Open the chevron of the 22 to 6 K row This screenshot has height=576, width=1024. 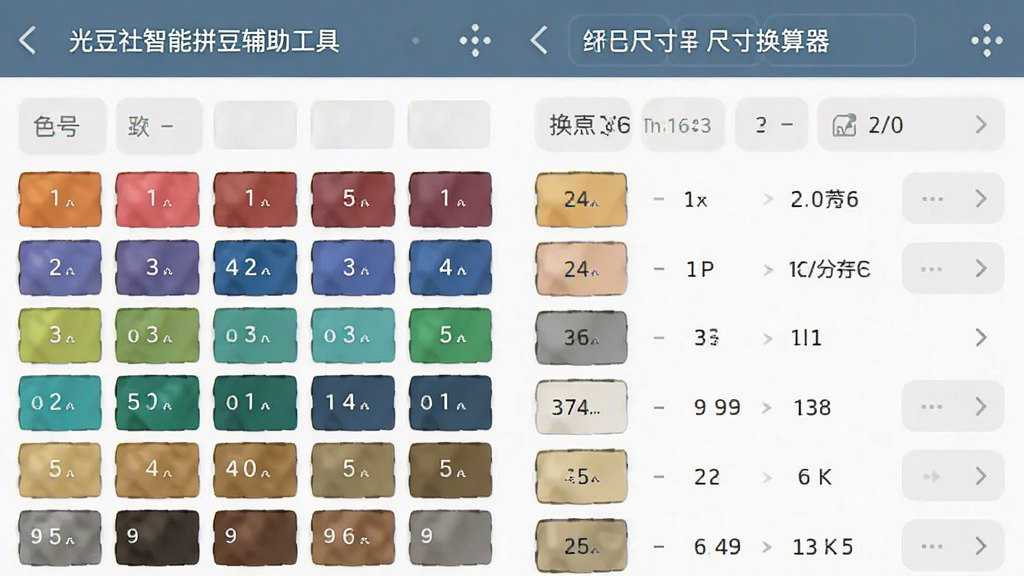981,476
